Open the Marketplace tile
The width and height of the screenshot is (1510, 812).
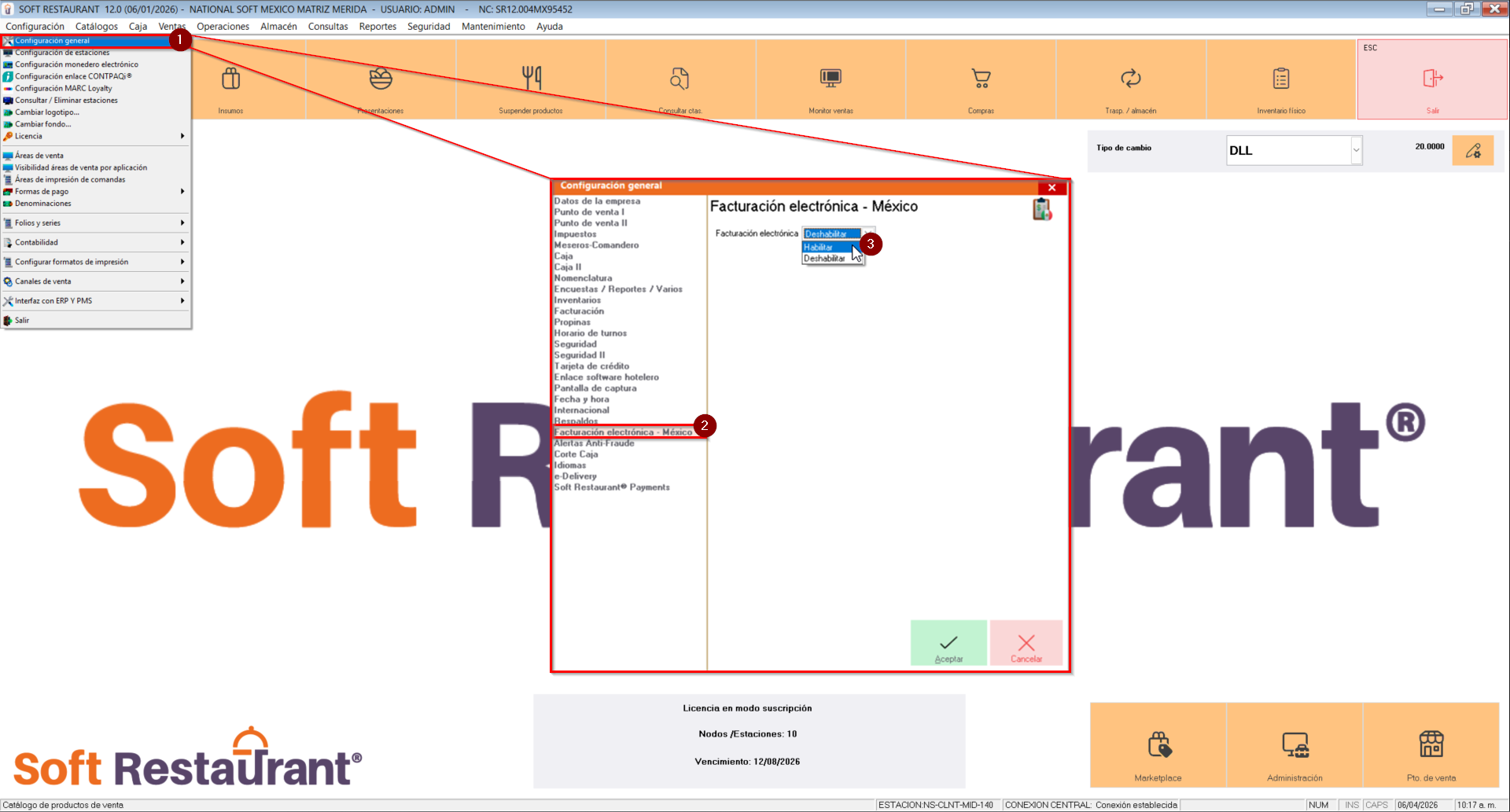[1158, 745]
